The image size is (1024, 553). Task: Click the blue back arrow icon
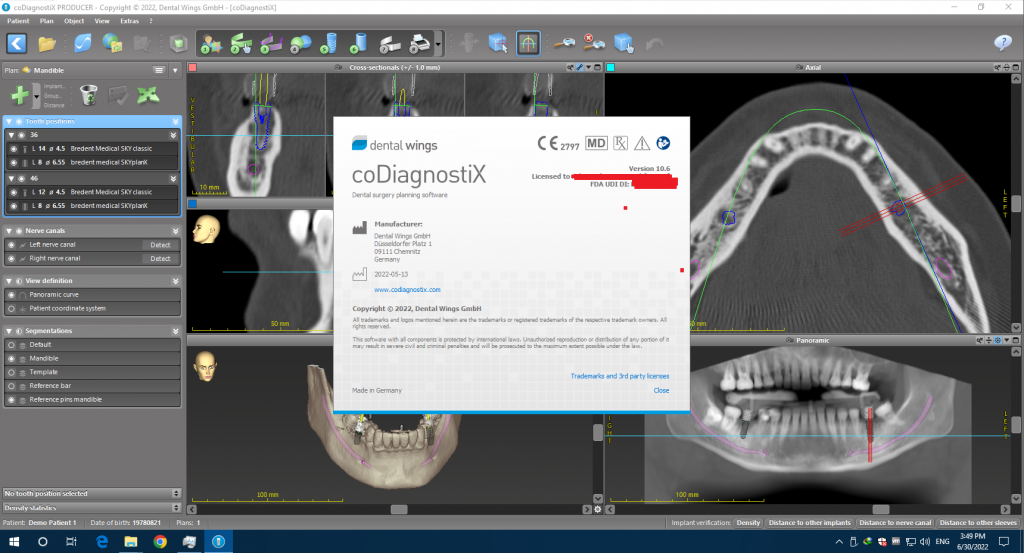tap(16, 43)
